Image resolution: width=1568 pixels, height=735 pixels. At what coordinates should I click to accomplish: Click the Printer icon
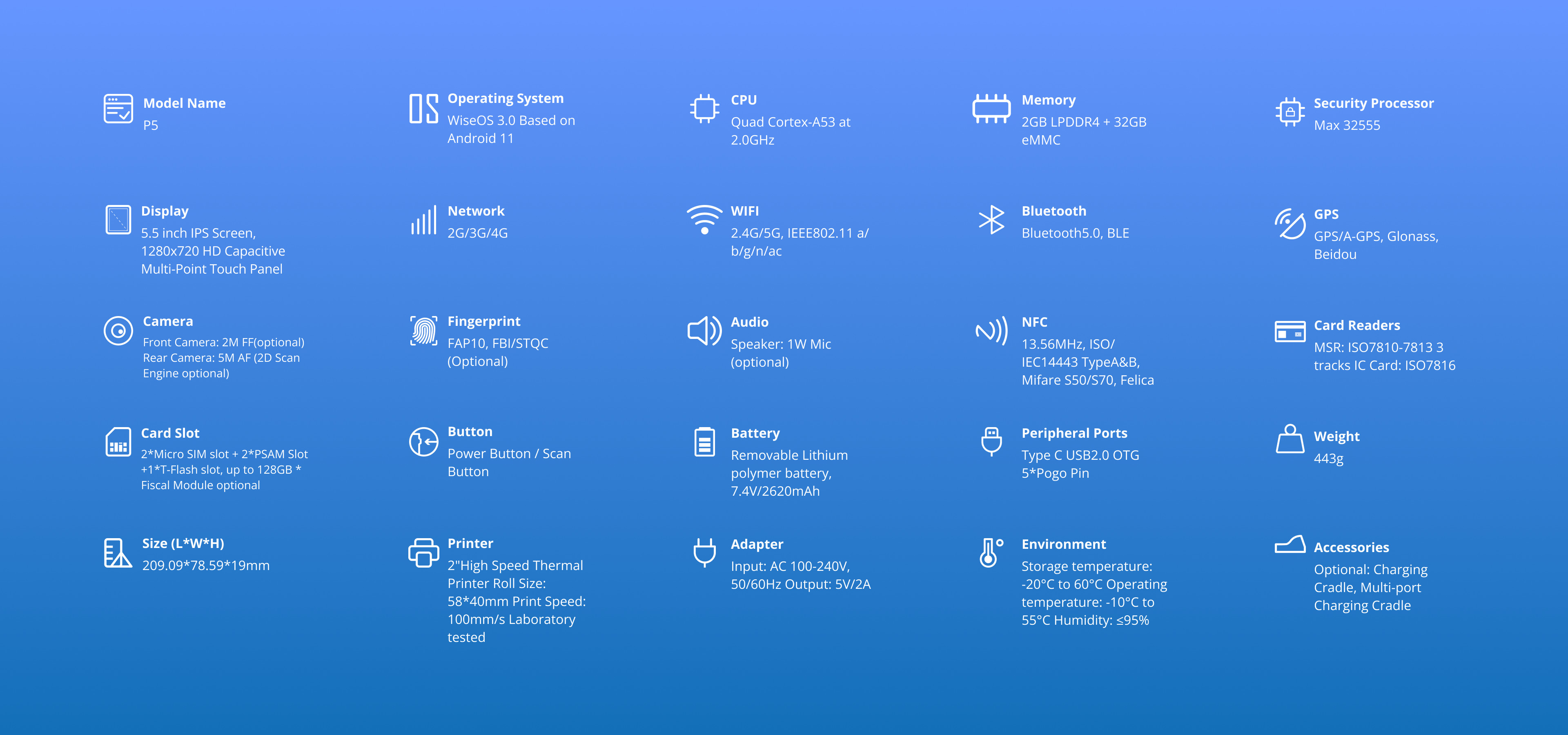pyautogui.click(x=424, y=552)
